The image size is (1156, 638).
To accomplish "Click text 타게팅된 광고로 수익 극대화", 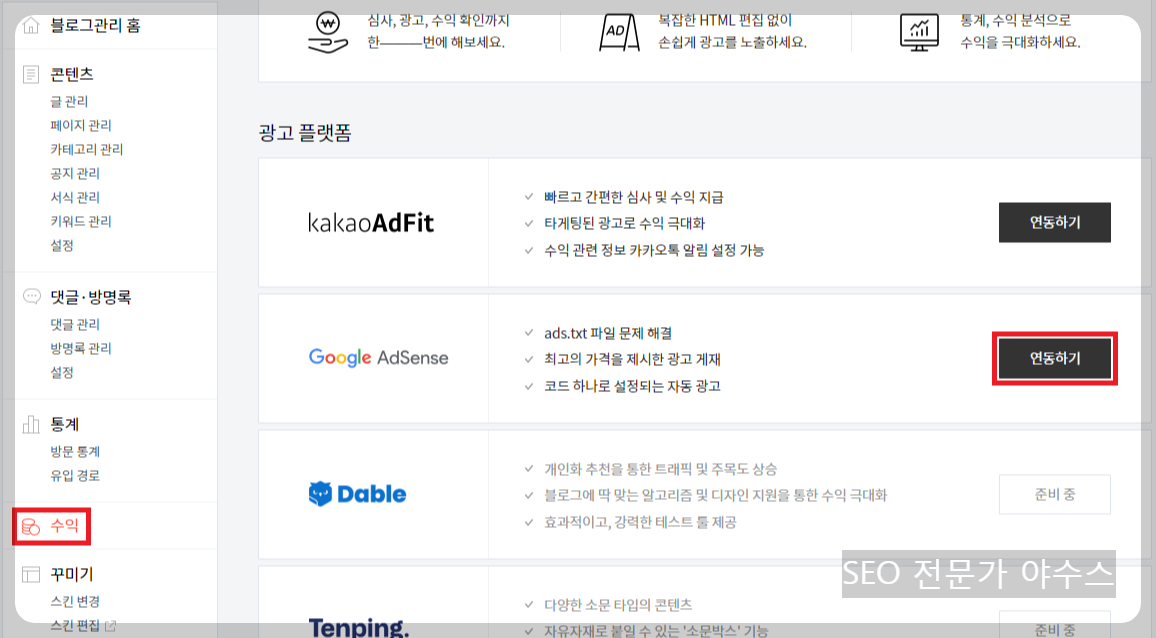I will 624,223.
